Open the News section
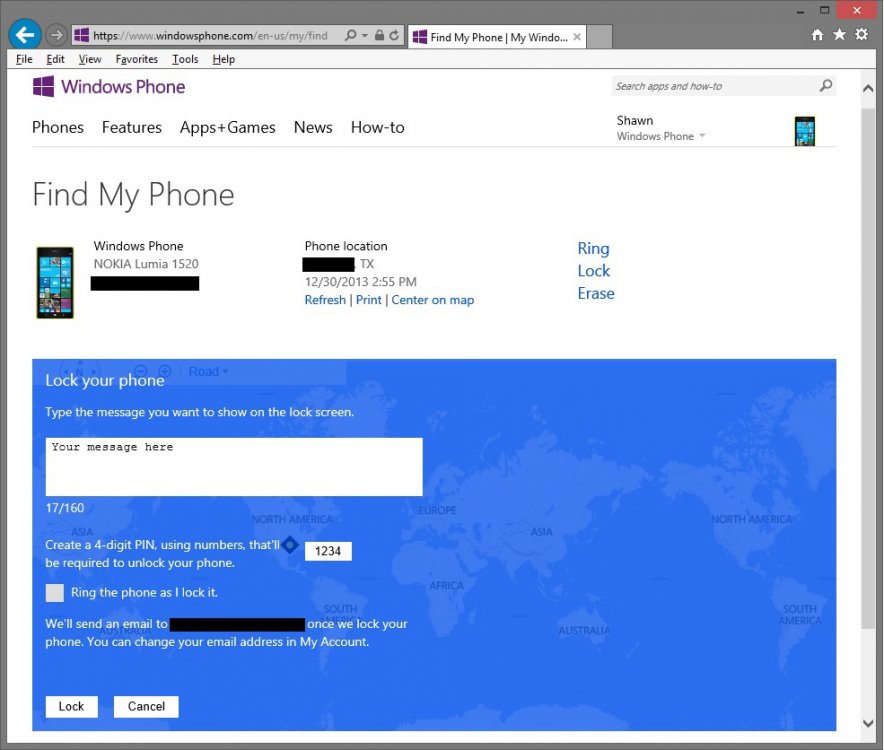Viewport: 884px width, 750px height. pos(313,127)
